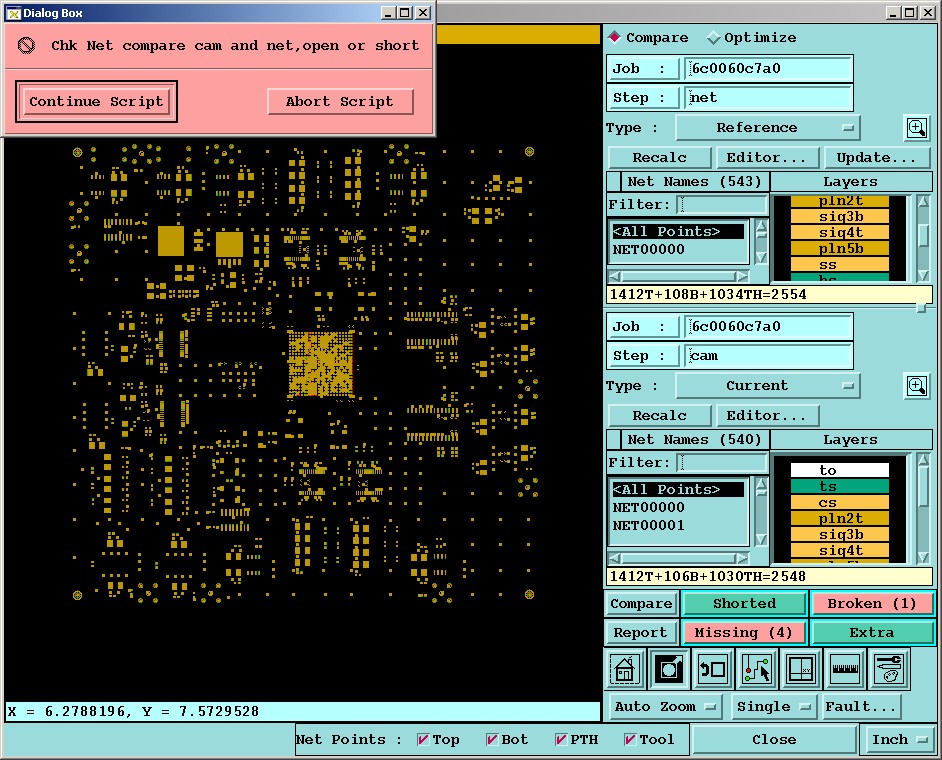Show Broken (1) results

(871, 603)
